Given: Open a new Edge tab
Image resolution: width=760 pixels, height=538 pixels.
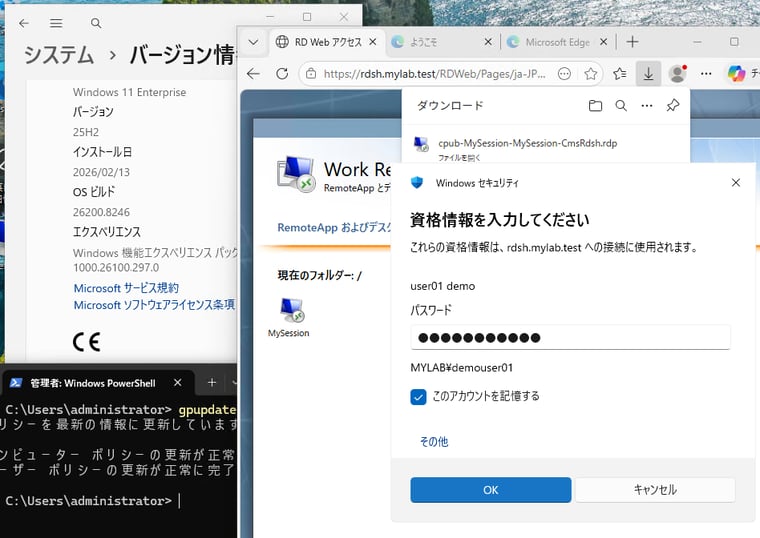Looking at the screenshot, I should pyautogui.click(x=632, y=42).
